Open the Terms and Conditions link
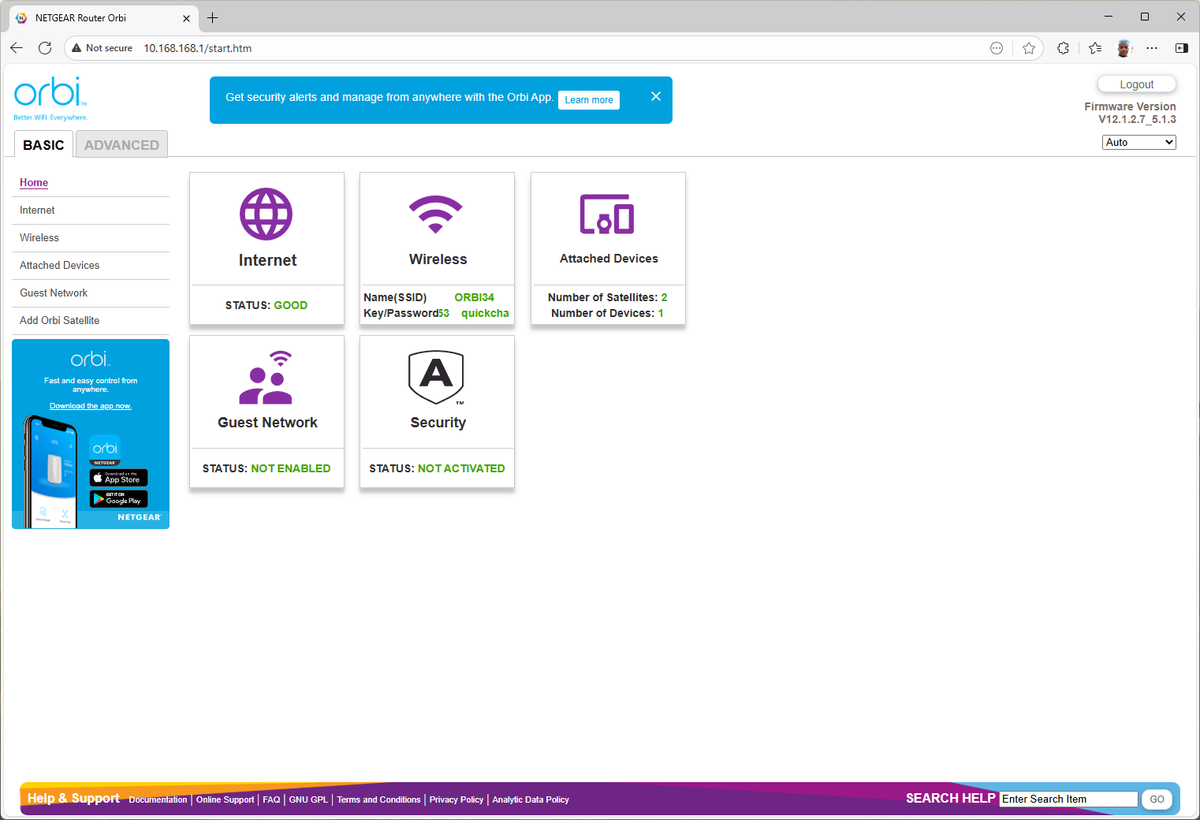 [379, 800]
